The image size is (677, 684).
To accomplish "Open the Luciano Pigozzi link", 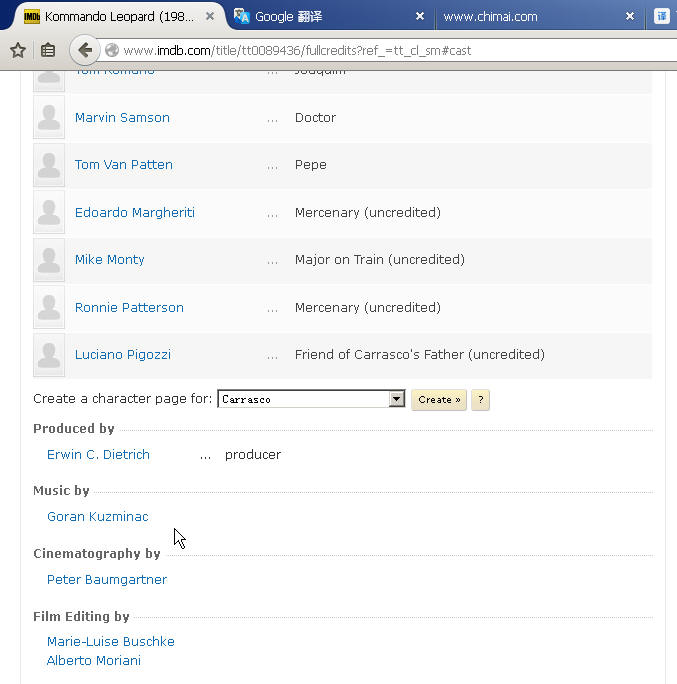I will click(x=123, y=355).
